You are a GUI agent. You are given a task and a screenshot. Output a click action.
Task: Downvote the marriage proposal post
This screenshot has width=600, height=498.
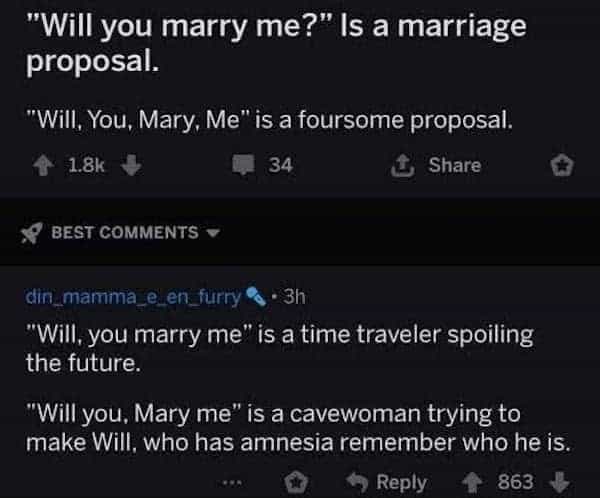[x=128, y=165]
